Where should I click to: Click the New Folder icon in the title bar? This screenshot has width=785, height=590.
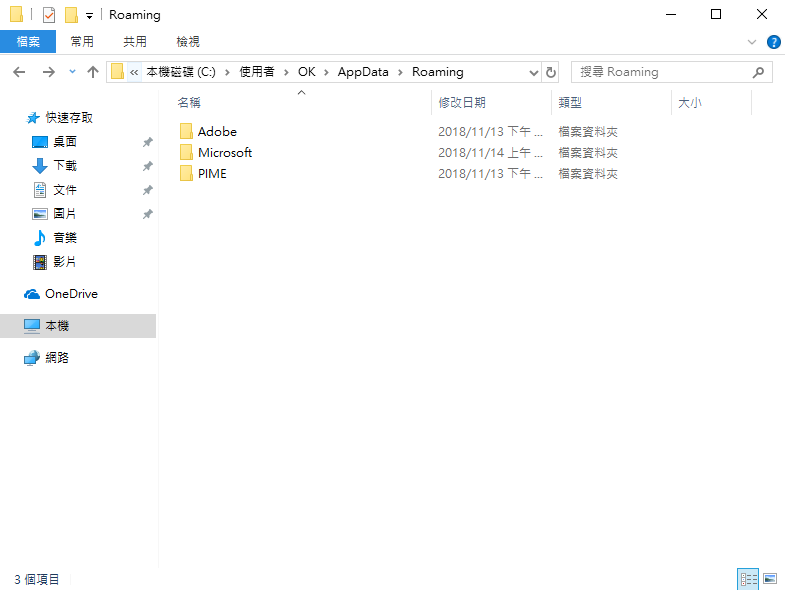click(x=71, y=15)
